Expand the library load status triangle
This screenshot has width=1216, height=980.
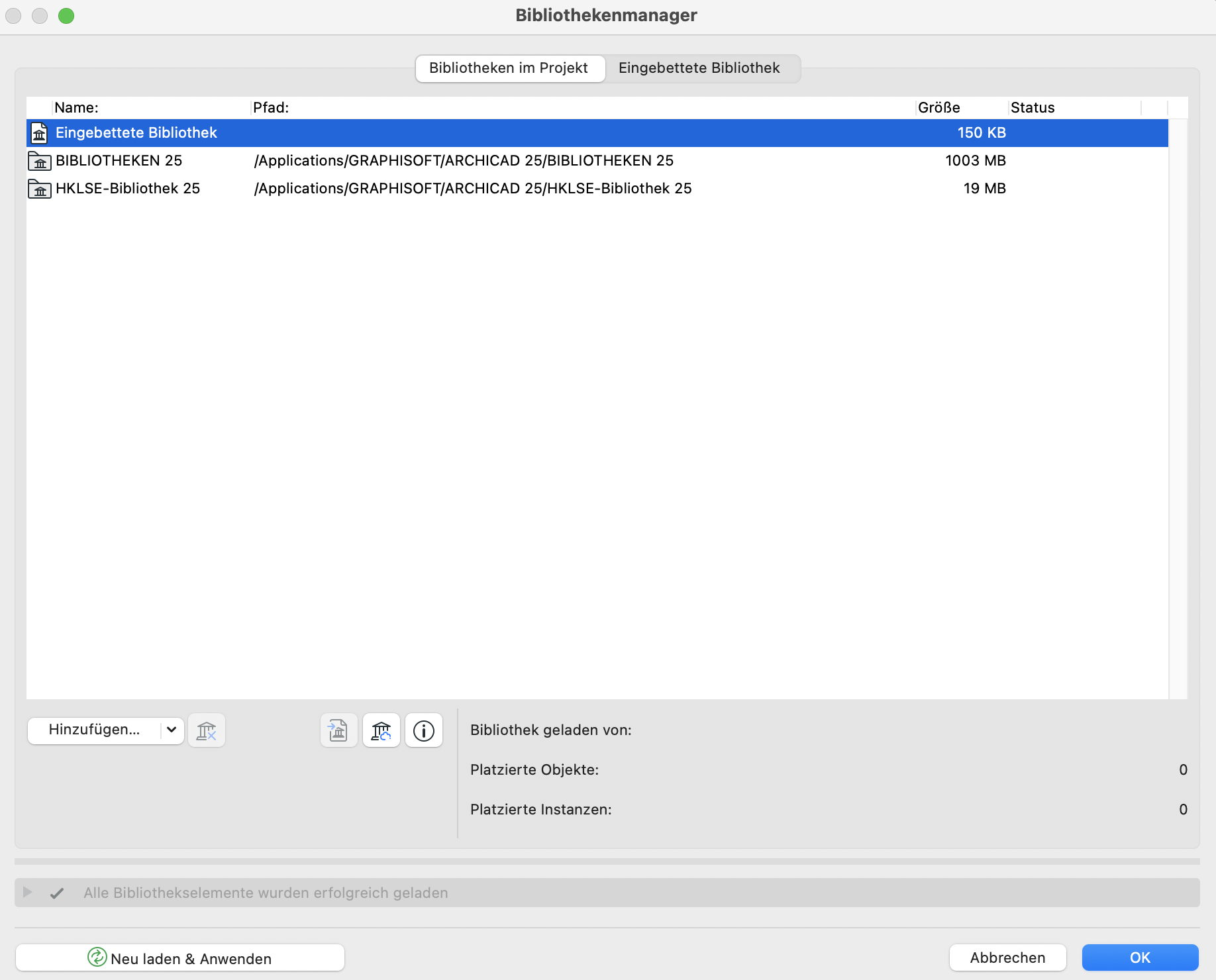(27, 892)
